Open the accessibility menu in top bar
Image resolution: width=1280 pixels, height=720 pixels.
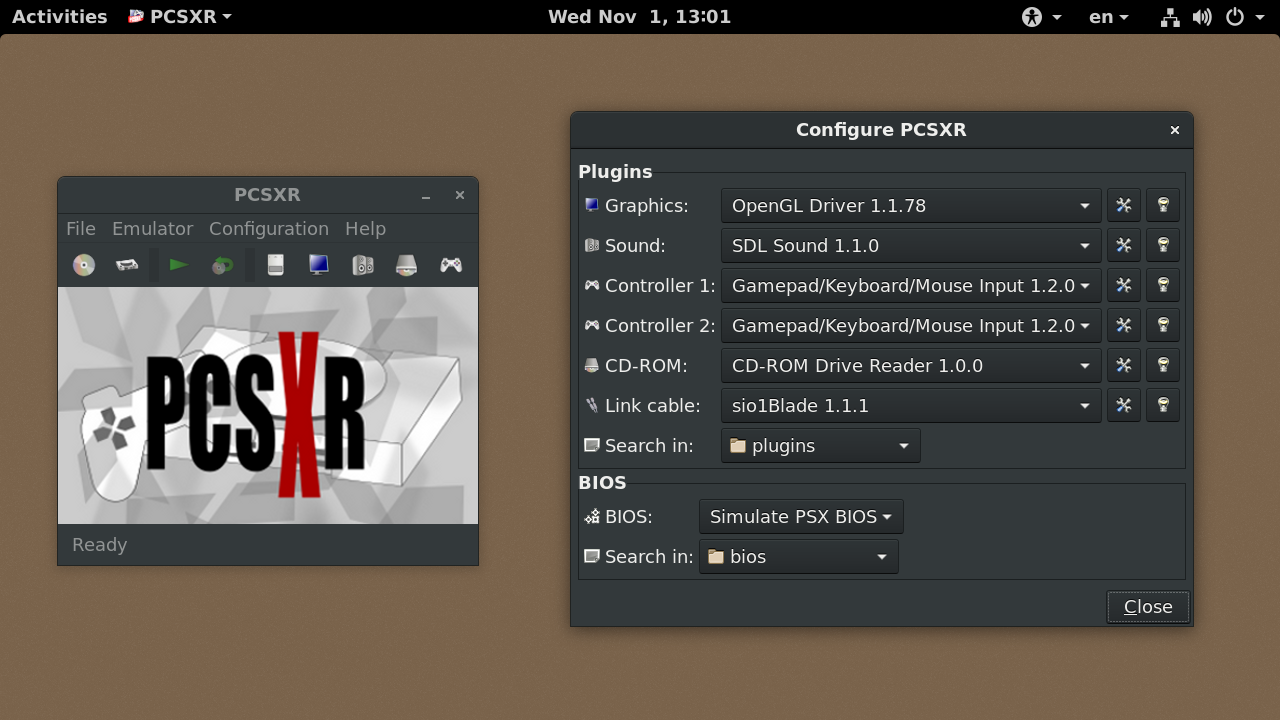[x=1040, y=17]
